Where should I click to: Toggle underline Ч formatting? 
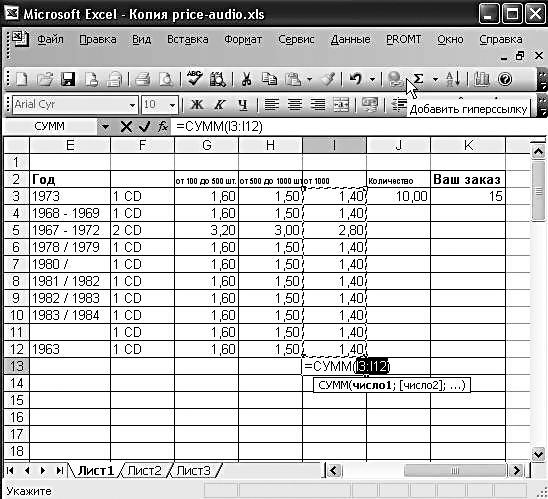tap(243, 105)
